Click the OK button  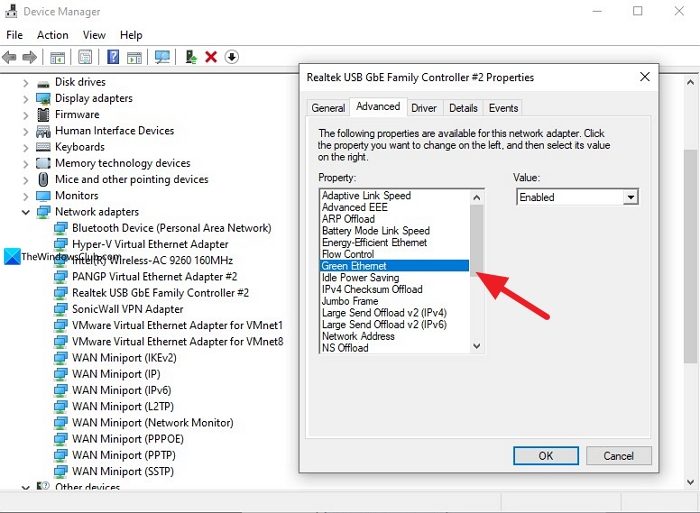[x=546, y=456]
